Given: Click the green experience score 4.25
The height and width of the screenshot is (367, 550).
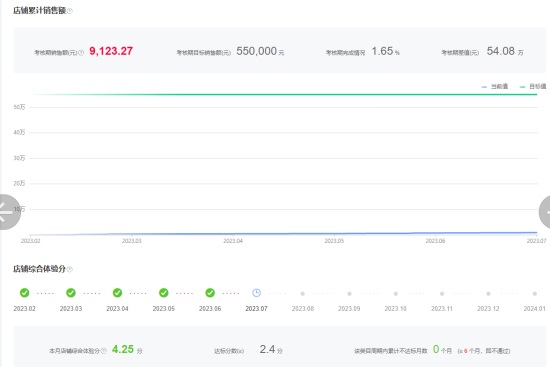Looking at the screenshot, I should pyautogui.click(x=123, y=349).
